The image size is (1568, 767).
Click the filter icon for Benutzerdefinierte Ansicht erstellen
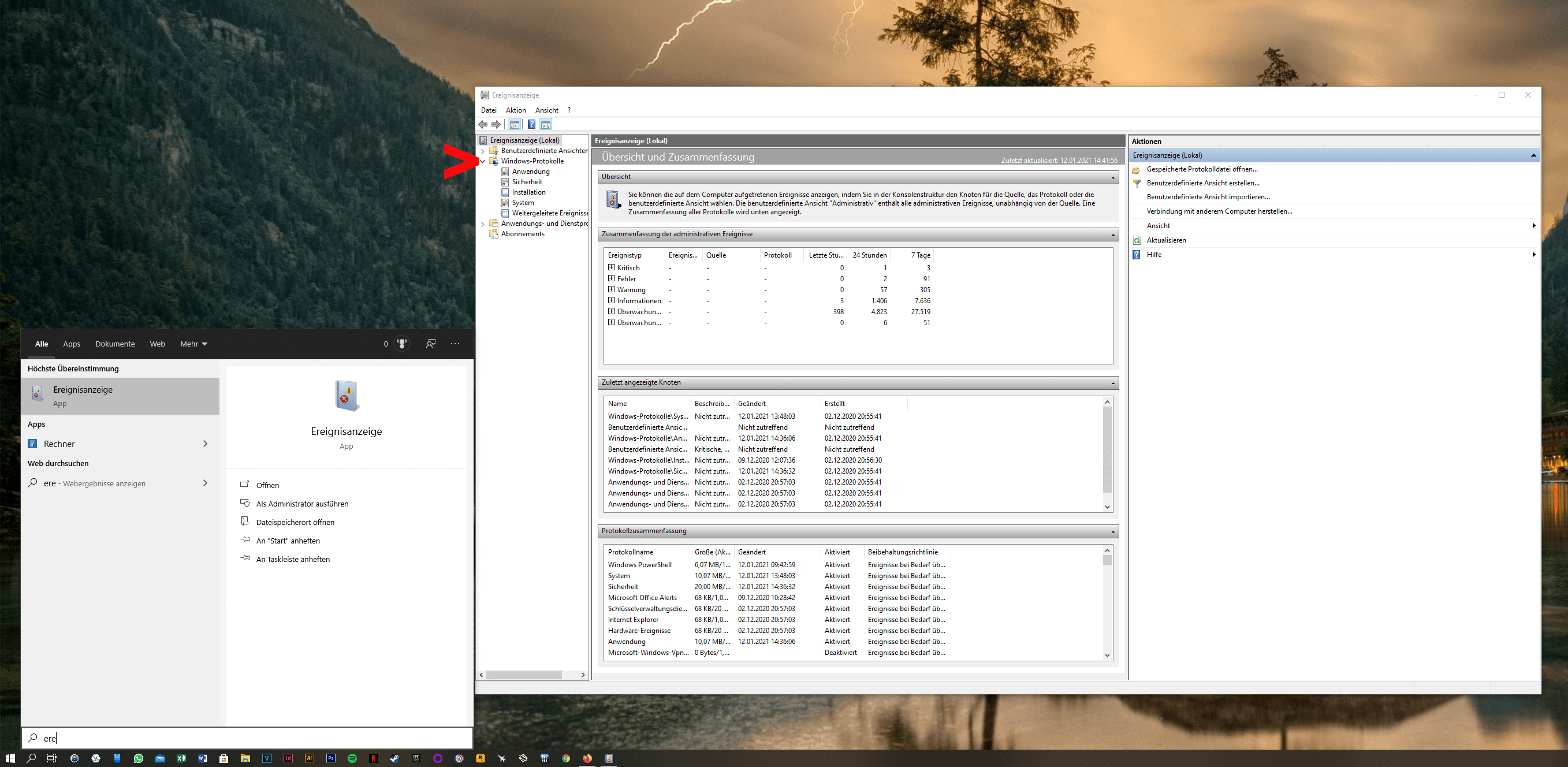tap(1137, 183)
